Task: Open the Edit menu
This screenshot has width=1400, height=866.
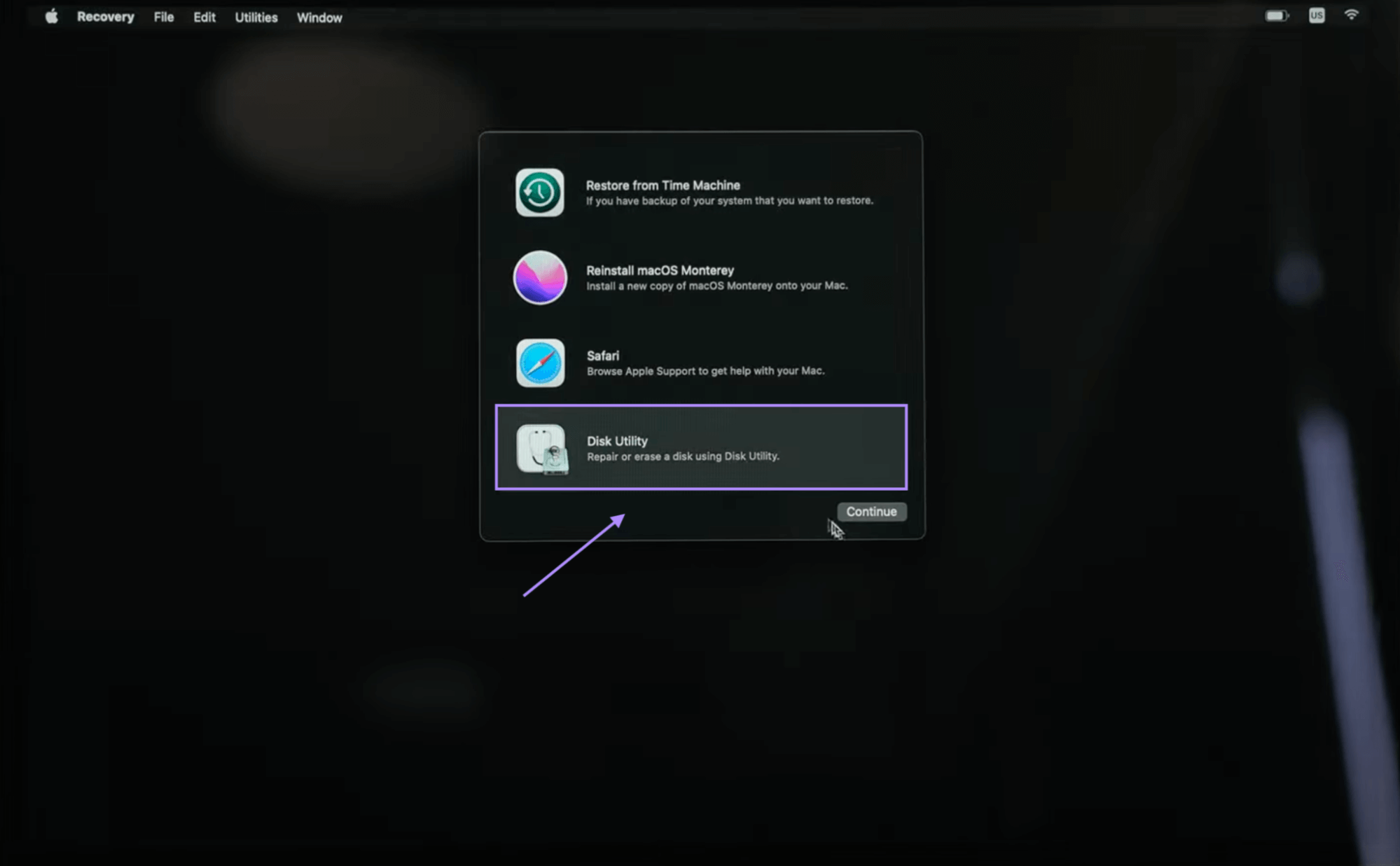Action: pos(204,17)
